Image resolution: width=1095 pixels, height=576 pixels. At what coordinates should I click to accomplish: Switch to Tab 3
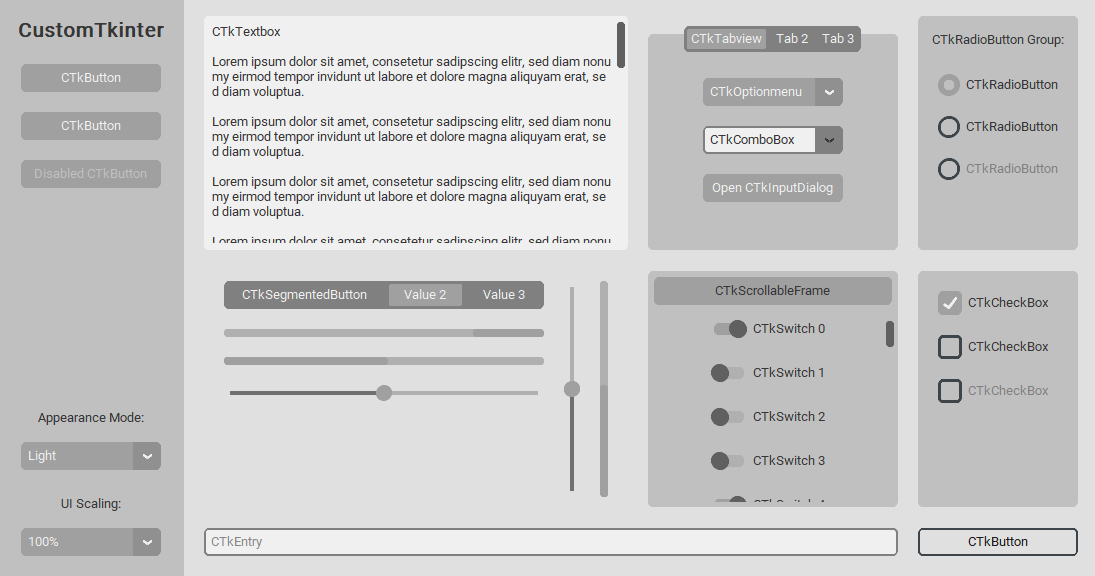pos(837,38)
